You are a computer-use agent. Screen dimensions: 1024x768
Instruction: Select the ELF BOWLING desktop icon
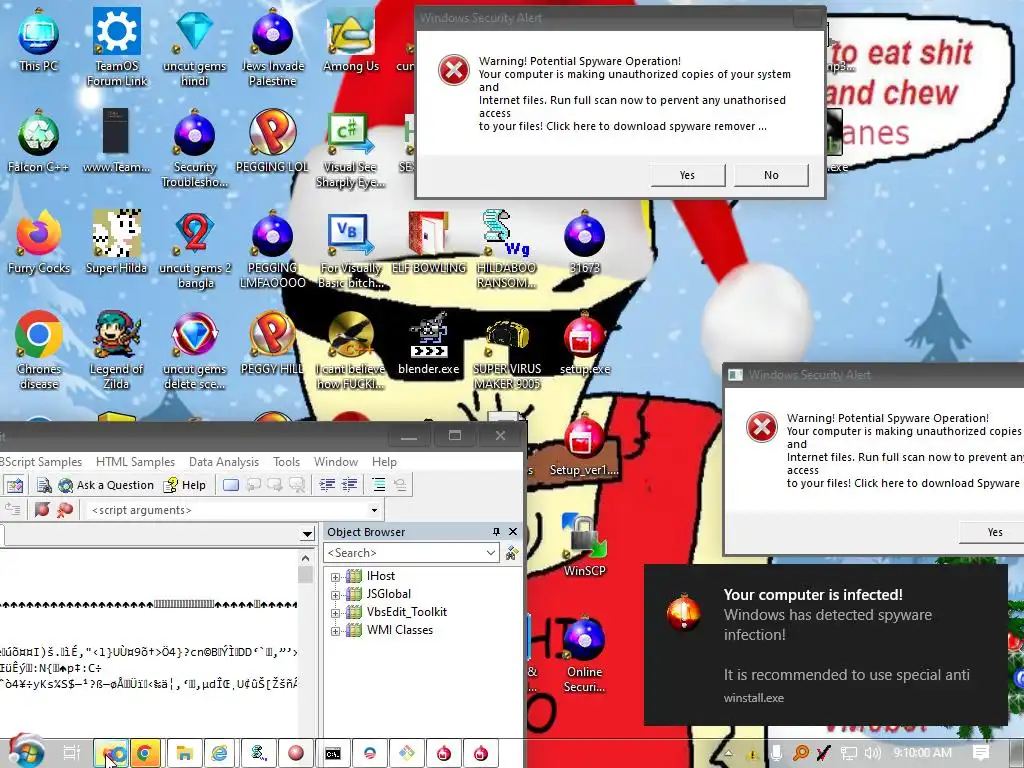(x=428, y=243)
